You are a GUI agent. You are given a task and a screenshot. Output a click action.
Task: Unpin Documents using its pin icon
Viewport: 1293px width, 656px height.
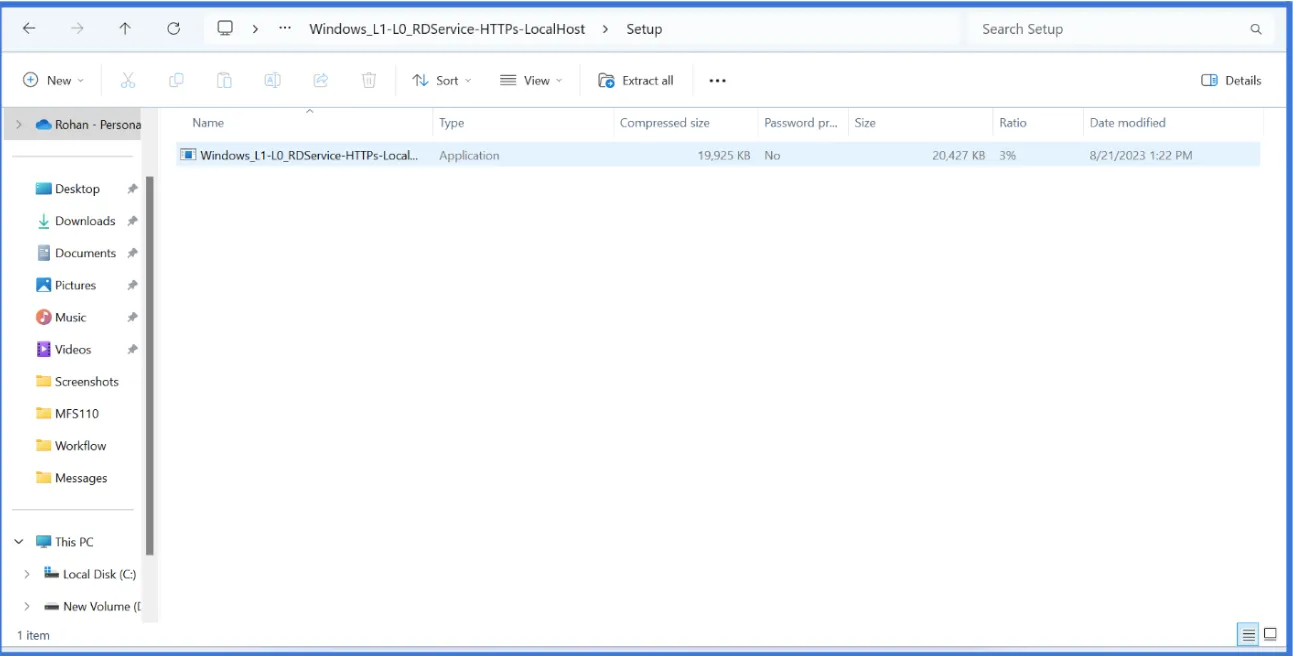[x=132, y=253]
